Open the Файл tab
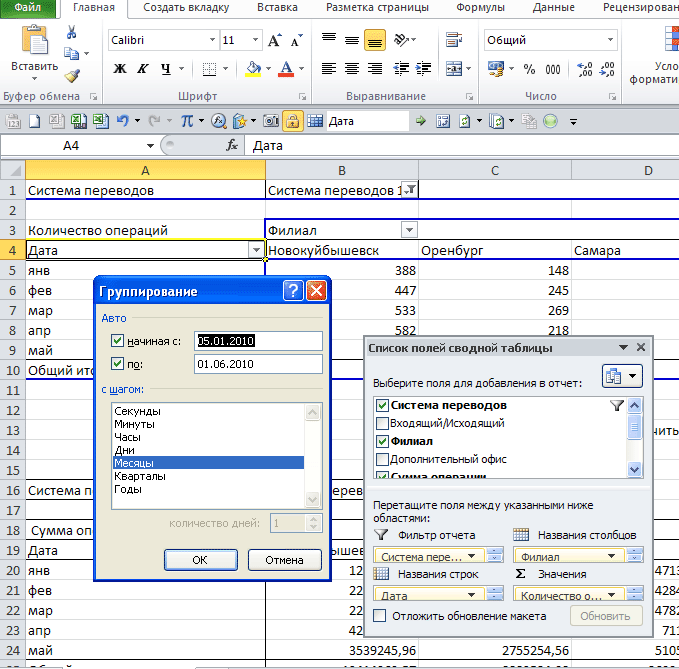This screenshot has width=679, height=669. click(28, 7)
